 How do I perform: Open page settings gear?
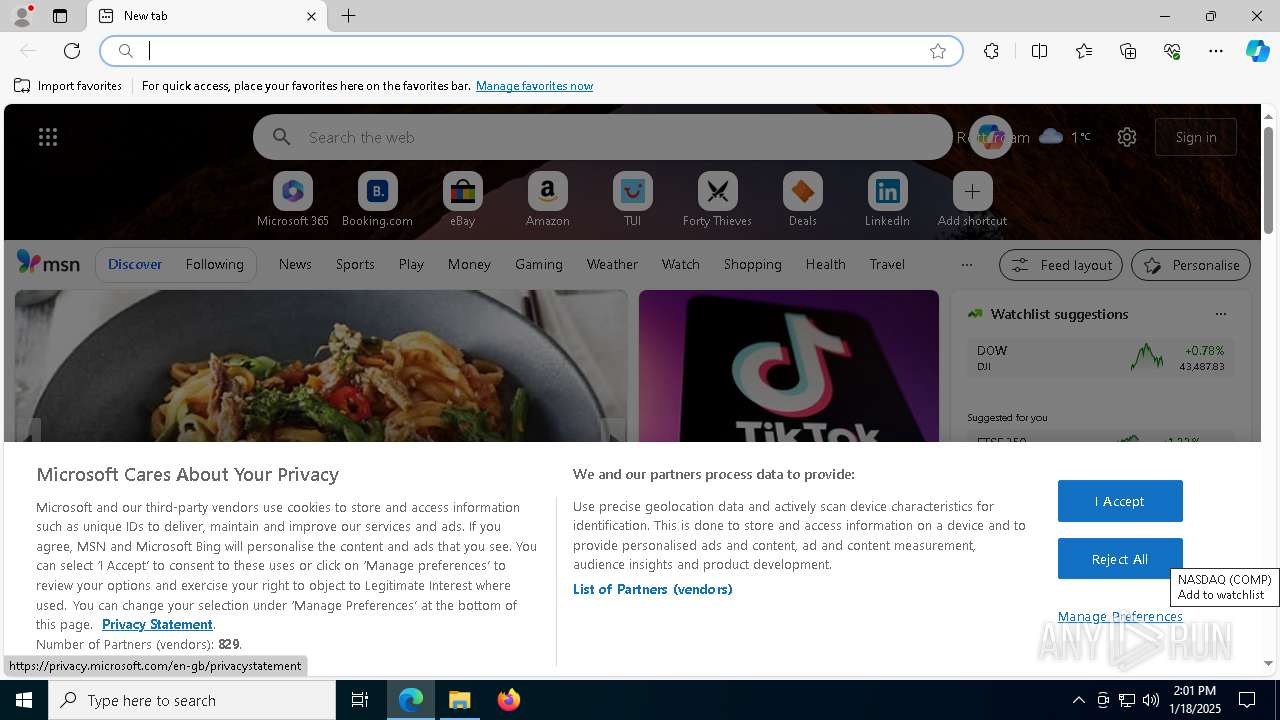click(1127, 137)
